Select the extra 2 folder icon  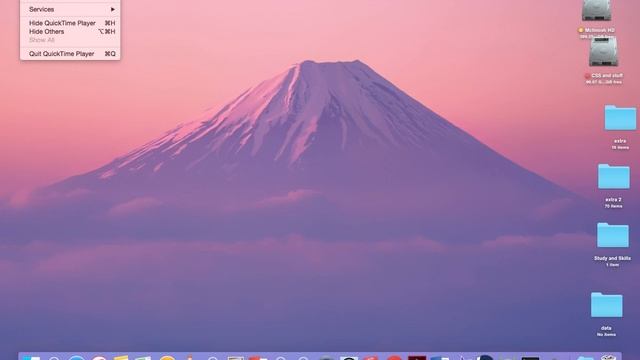click(613, 176)
